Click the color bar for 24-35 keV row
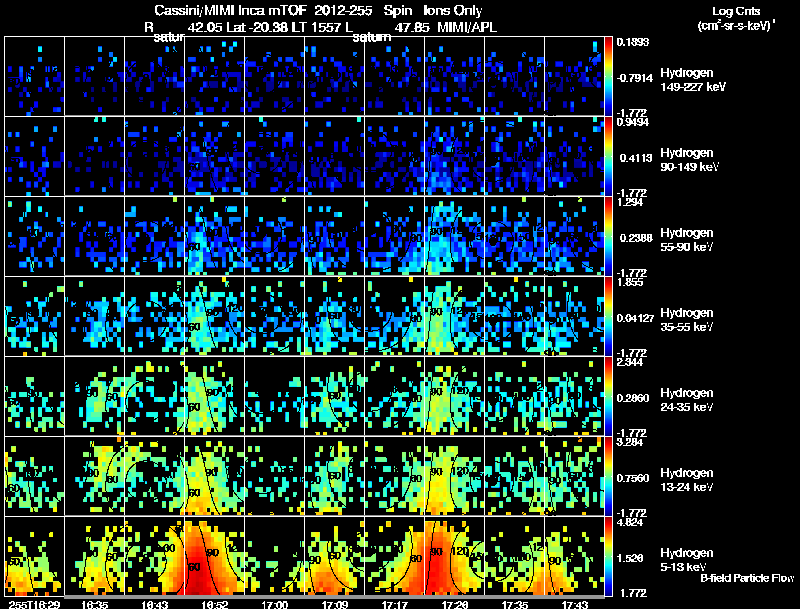Image resolution: width=800 pixels, height=609 pixels. point(608,396)
